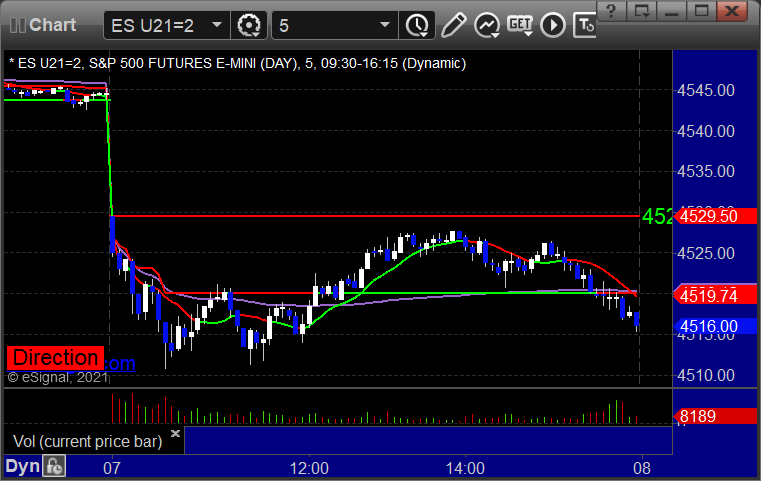Open the time template clock menu
Image resolution: width=761 pixels, height=481 pixels.
coord(417,25)
